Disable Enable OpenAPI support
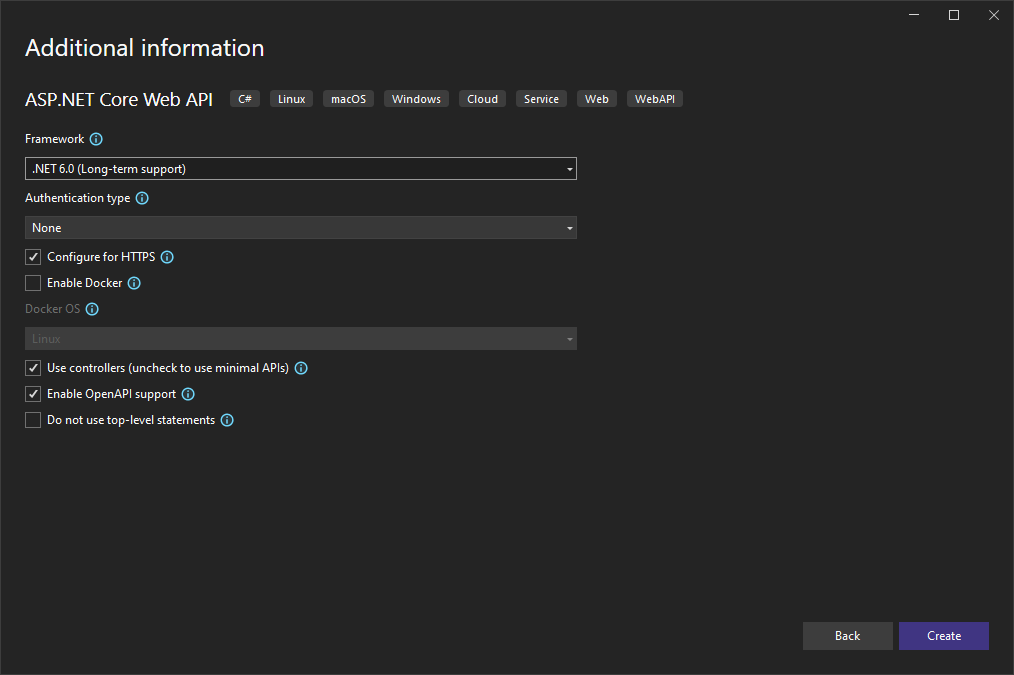The height and width of the screenshot is (675, 1014). tap(32, 393)
